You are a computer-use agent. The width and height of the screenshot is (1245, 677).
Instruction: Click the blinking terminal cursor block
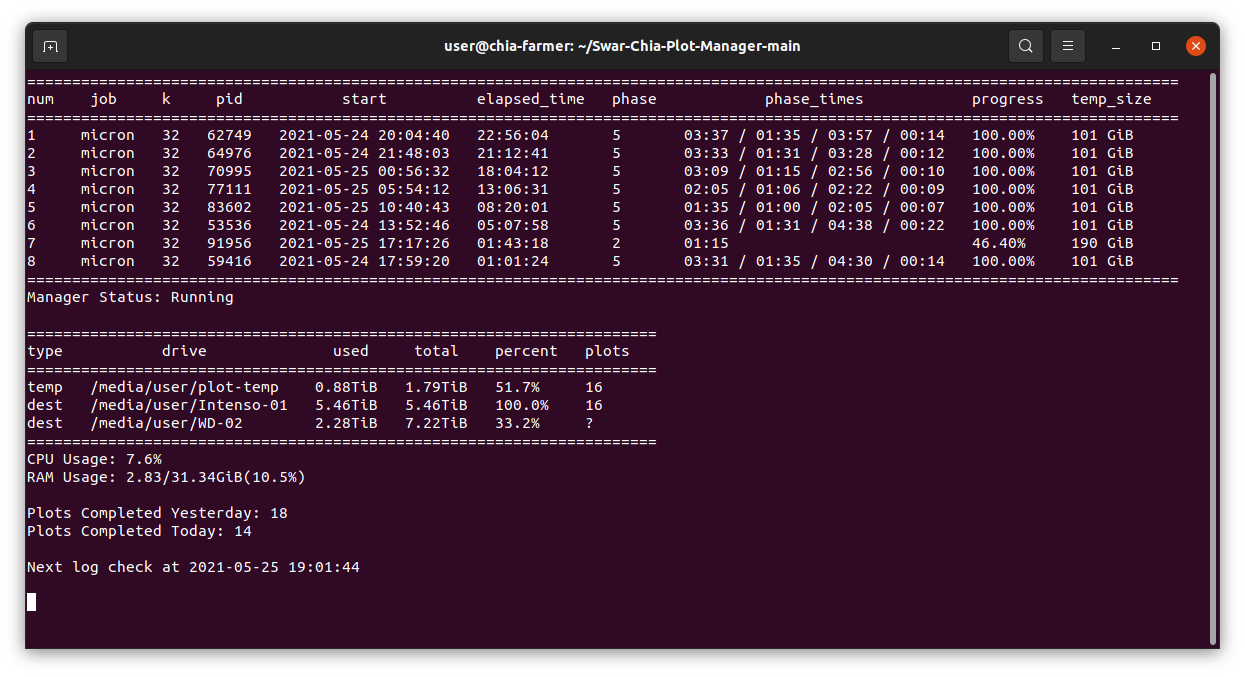pos(31,601)
